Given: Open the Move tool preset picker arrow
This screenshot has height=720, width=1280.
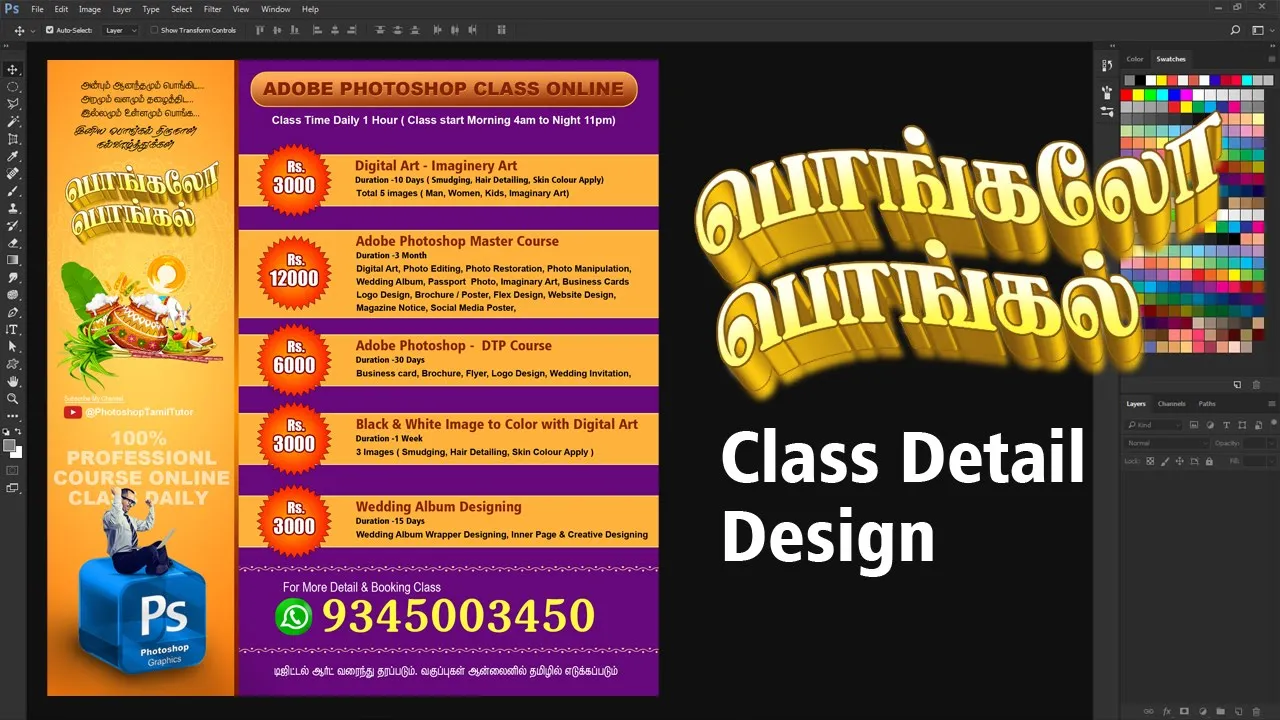Looking at the screenshot, I should click(33, 30).
